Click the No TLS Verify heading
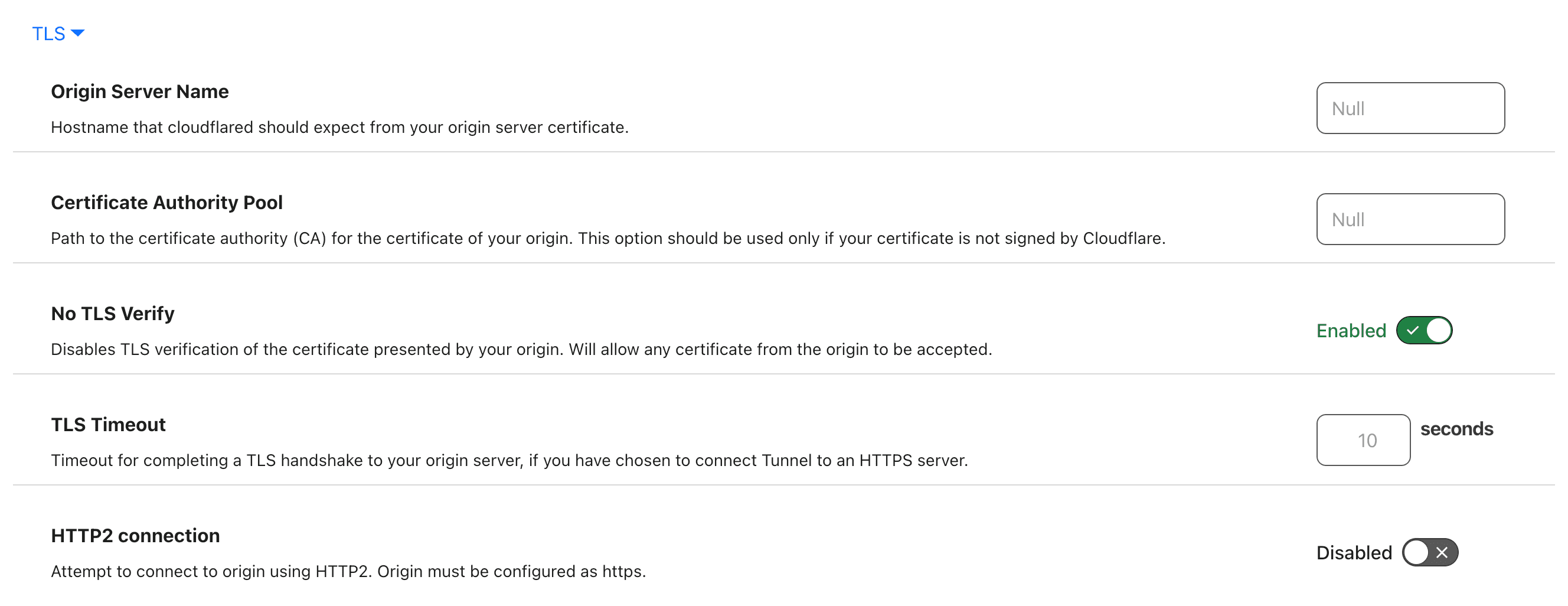1568x606 pixels. pos(113,313)
